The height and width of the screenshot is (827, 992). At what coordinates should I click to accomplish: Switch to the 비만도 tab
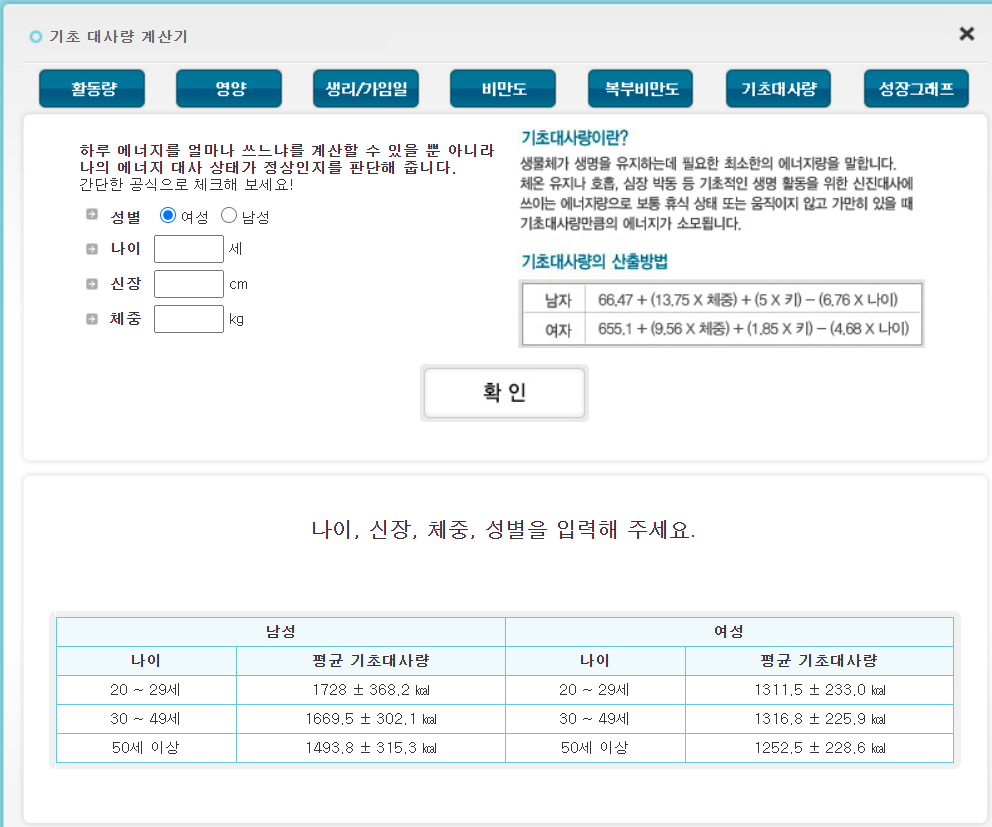[504, 89]
